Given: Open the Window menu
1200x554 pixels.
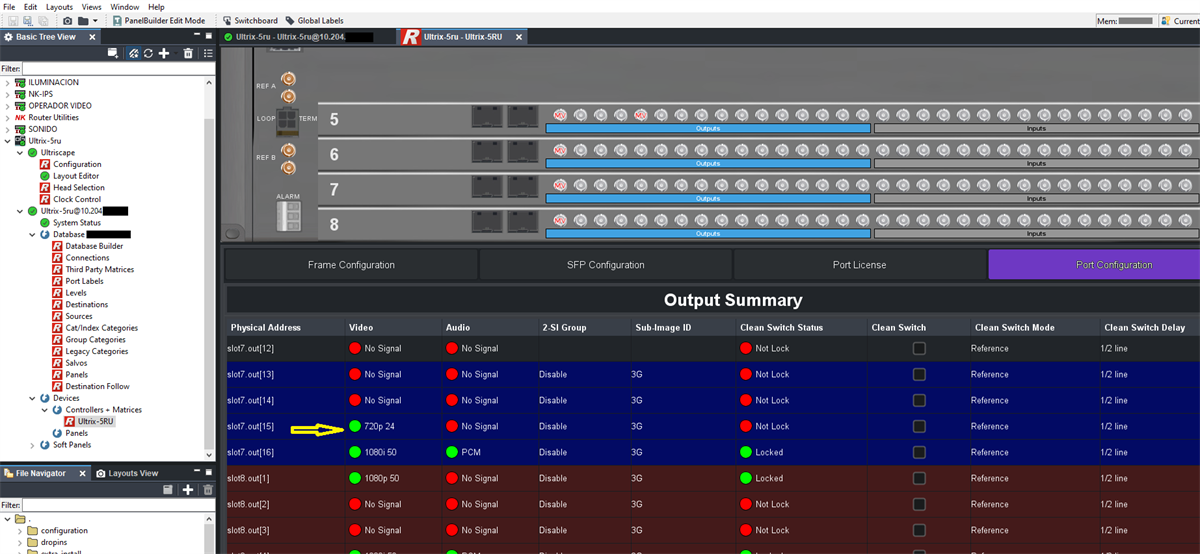Looking at the screenshot, I should pos(125,6).
